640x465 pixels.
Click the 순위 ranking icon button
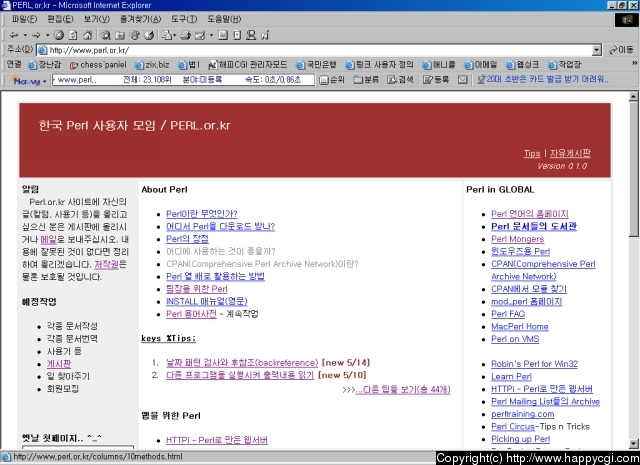(x=332, y=80)
